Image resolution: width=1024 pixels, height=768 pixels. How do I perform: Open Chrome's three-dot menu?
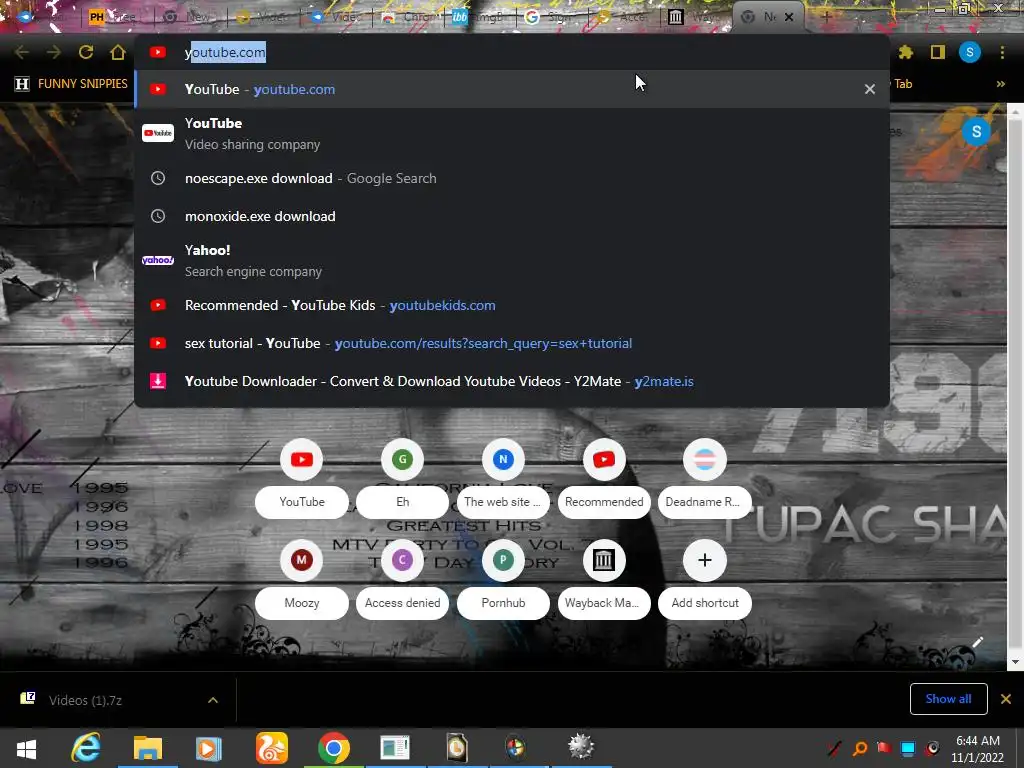tap(1002, 52)
